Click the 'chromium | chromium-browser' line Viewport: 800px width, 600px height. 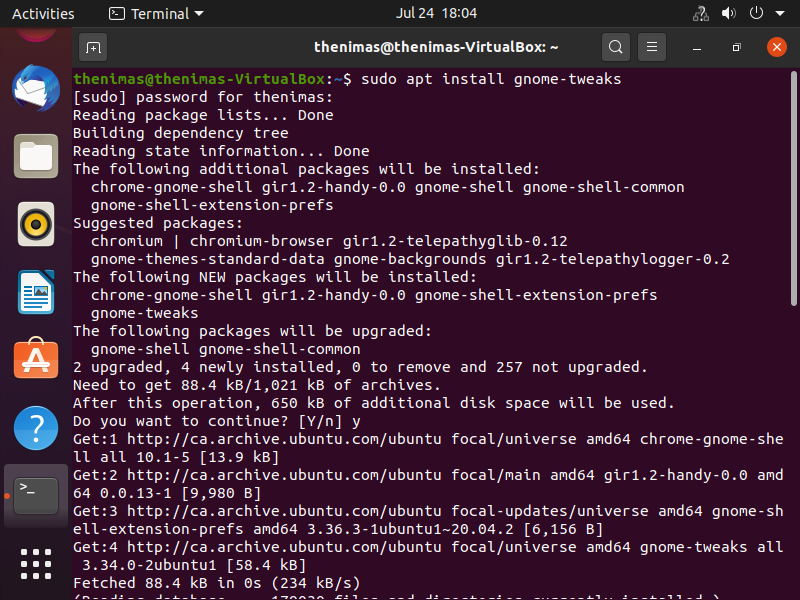click(x=329, y=241)
